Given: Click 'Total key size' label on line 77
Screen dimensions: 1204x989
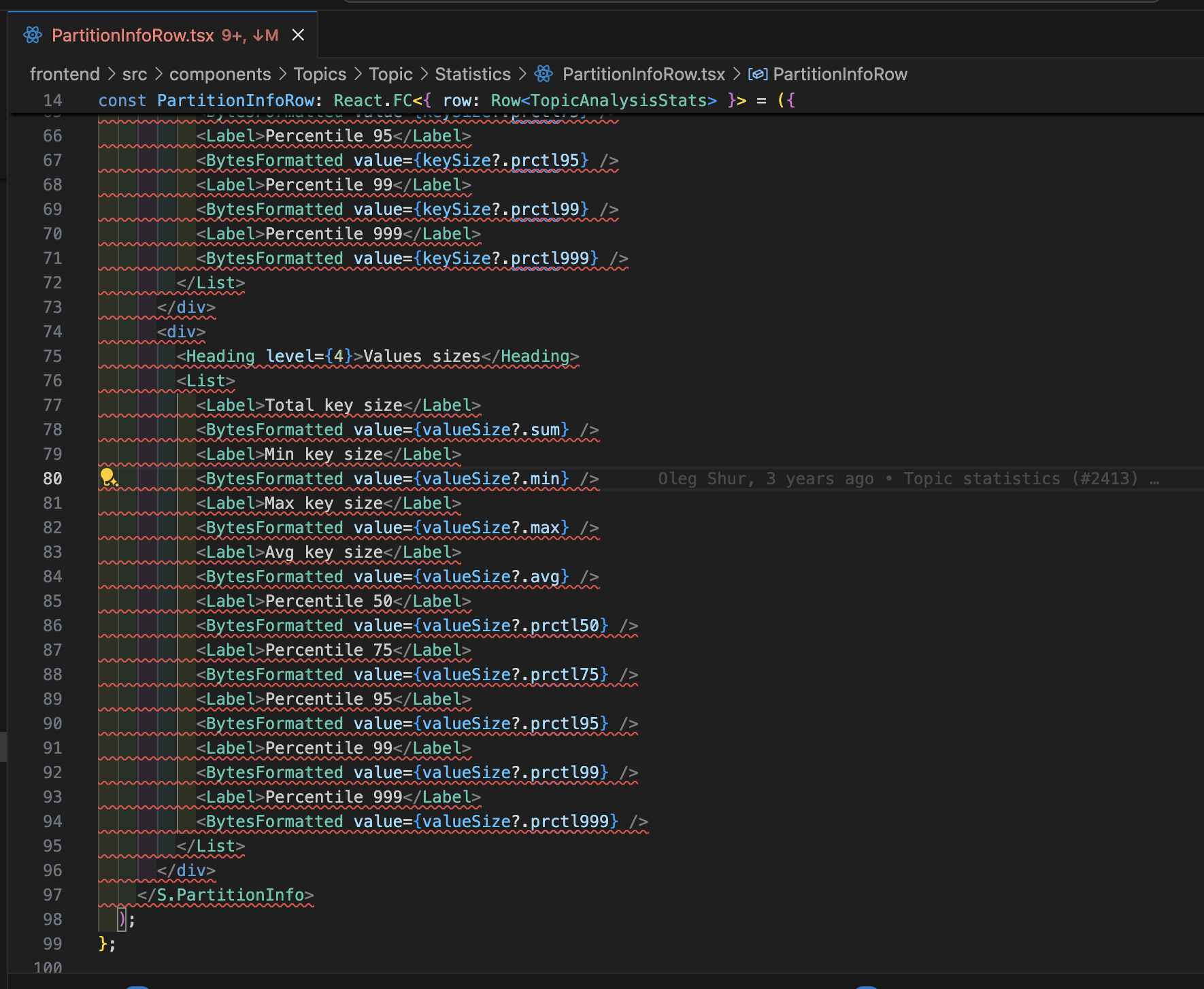Looking at the screenshot, I should (x=333, y=405).
